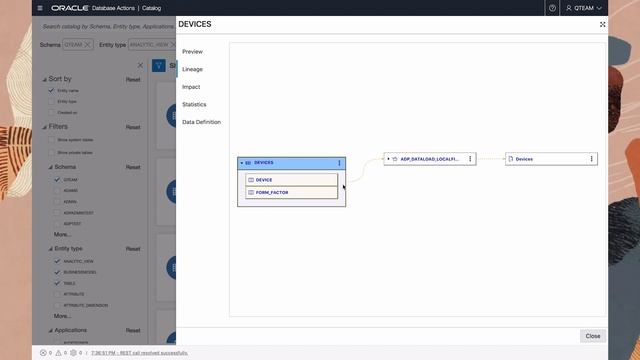Open the help question-mark icon
Viewport: 640px width, 360px height.
pos(552,8)
